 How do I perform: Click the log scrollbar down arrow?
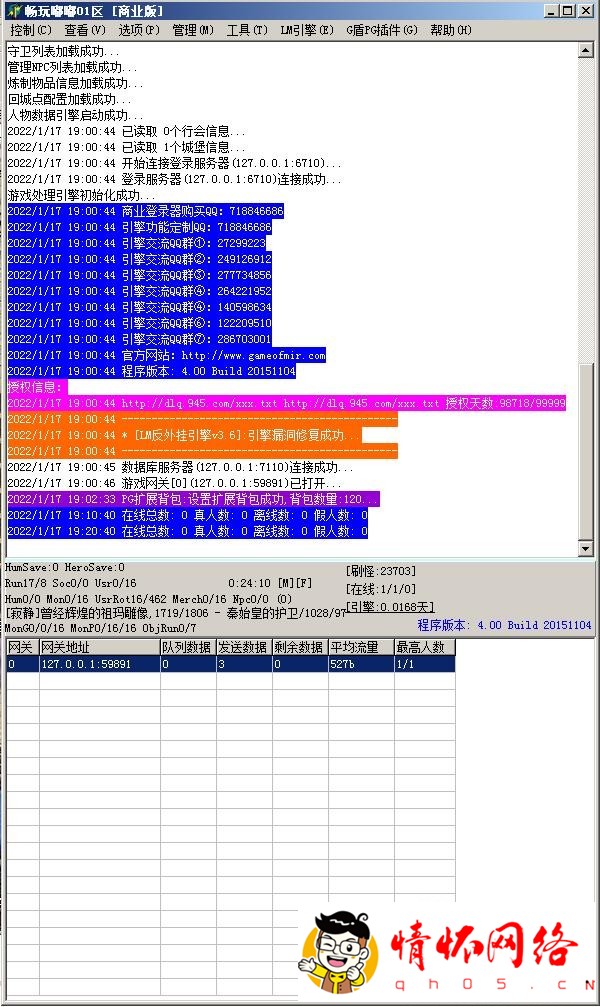click(x=585, y=548)
